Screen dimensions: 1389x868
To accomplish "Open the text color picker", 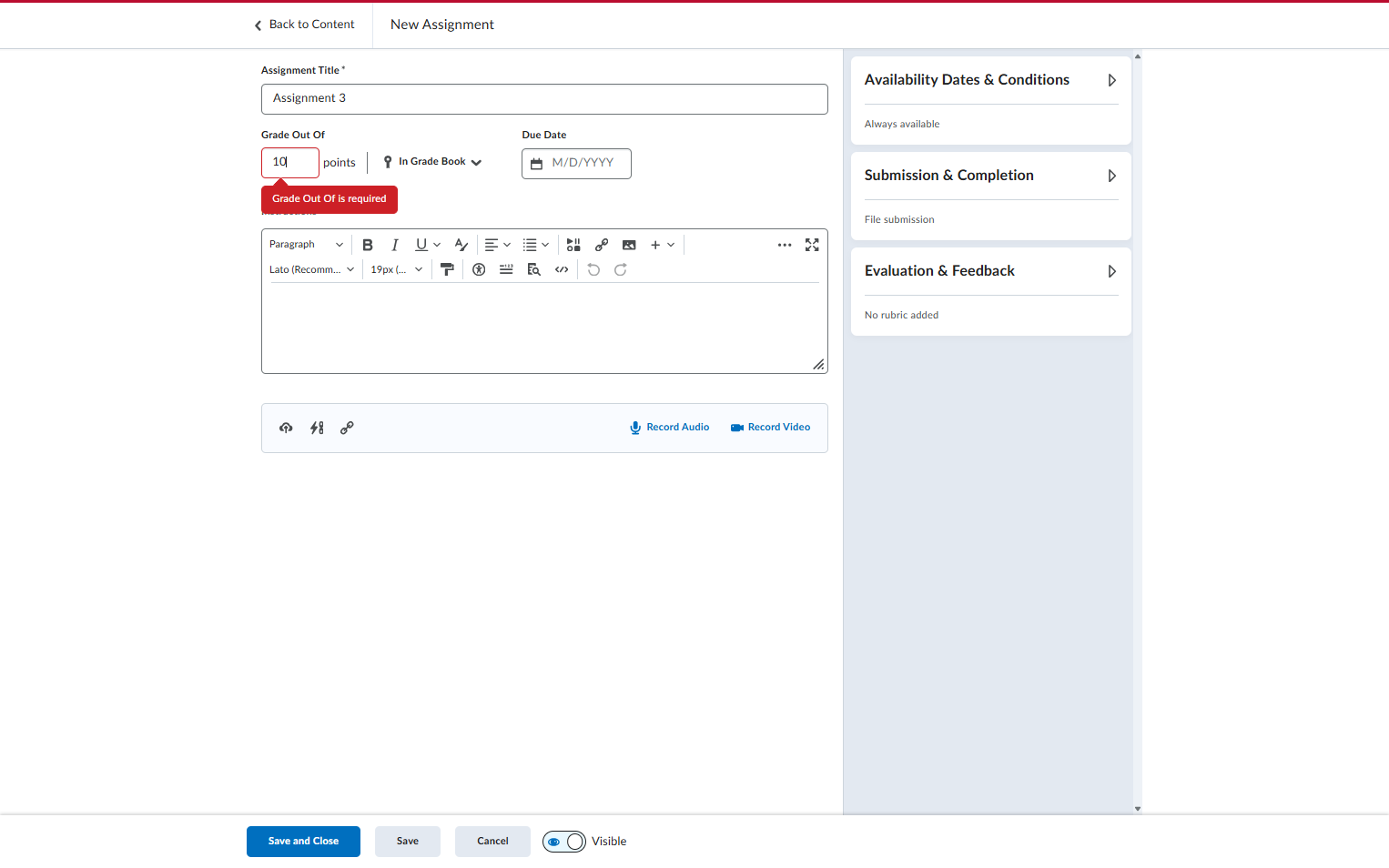I will tap(461, 245).
